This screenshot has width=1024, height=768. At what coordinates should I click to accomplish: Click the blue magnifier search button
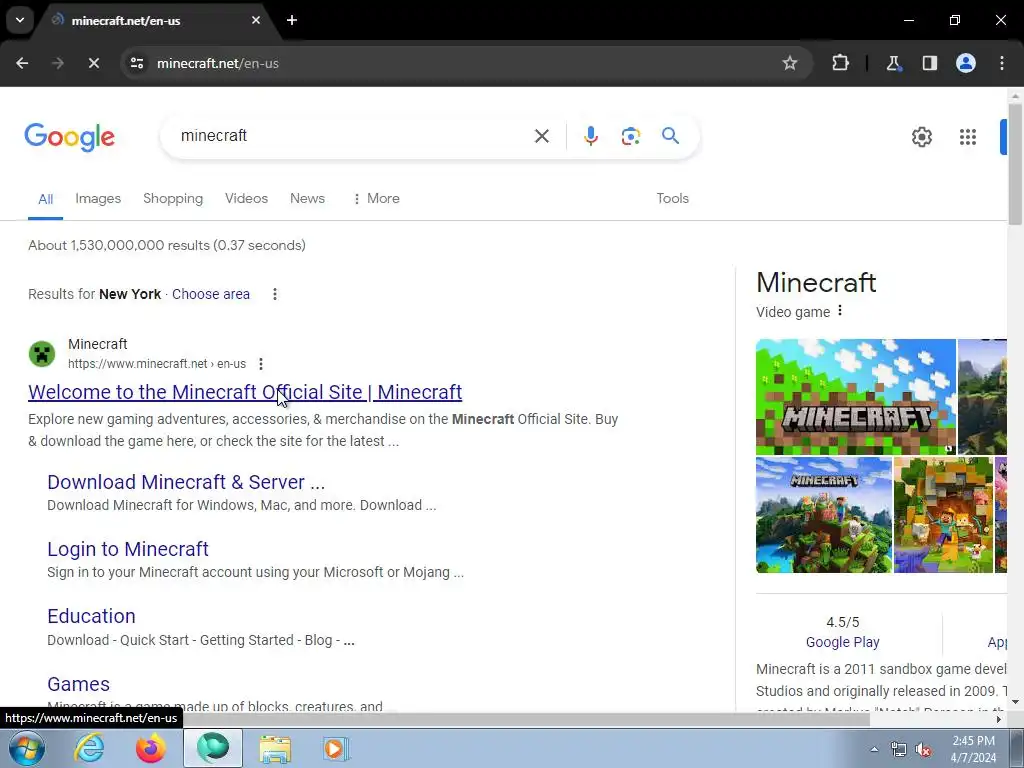(670, 136)
